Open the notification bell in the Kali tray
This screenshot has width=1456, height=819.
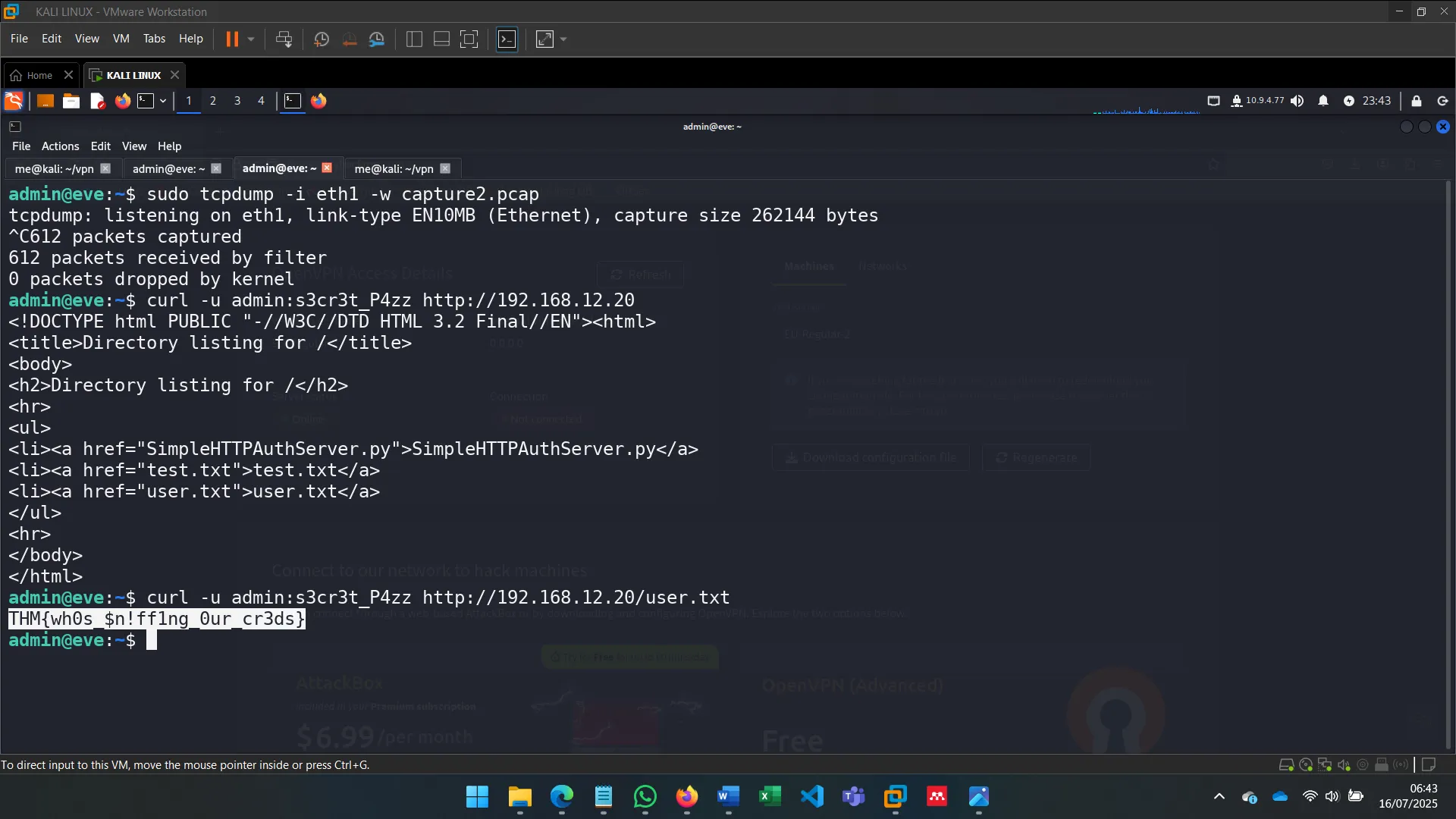coord(1323,101)
